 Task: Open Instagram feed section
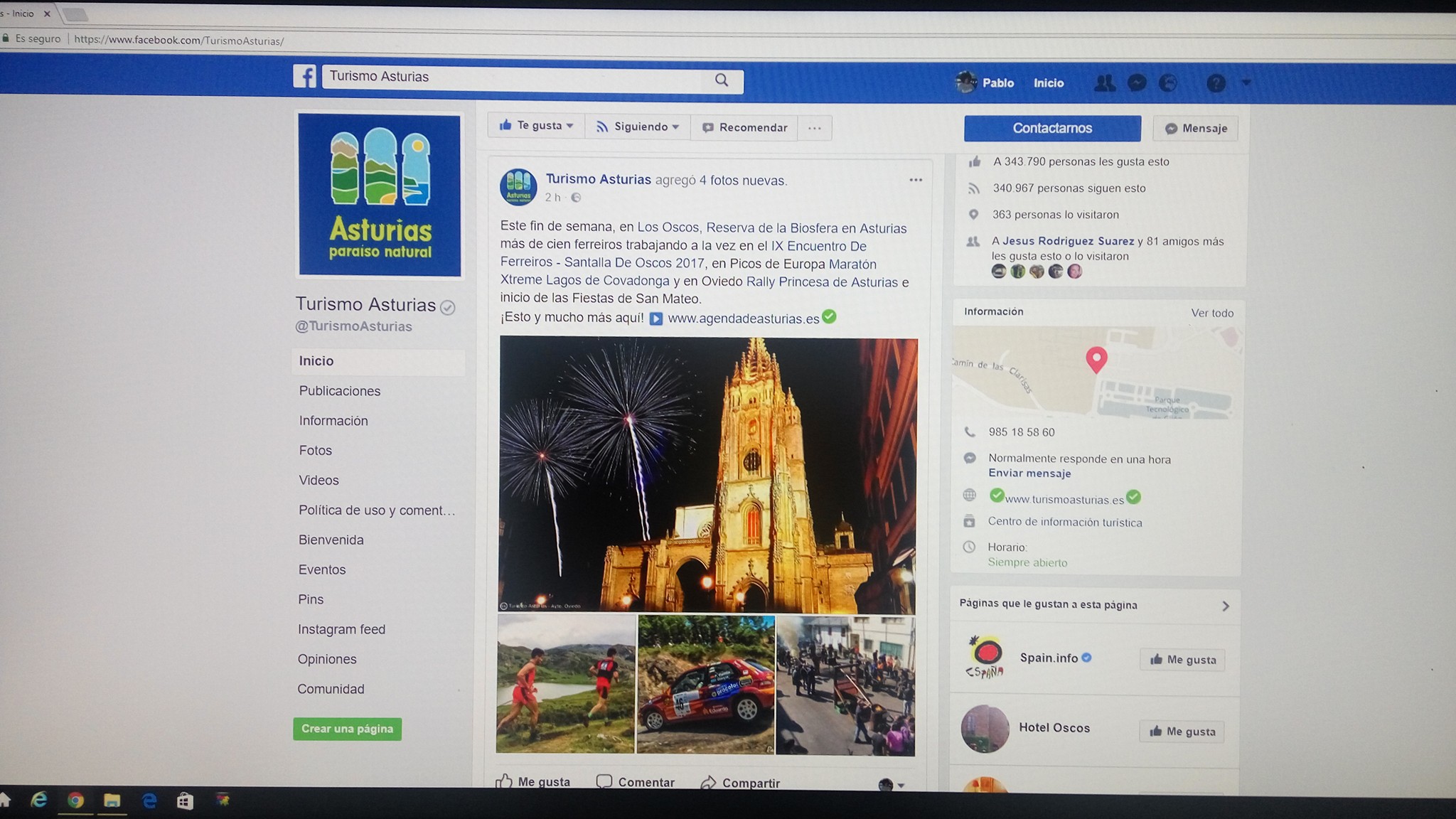(341, 630)
